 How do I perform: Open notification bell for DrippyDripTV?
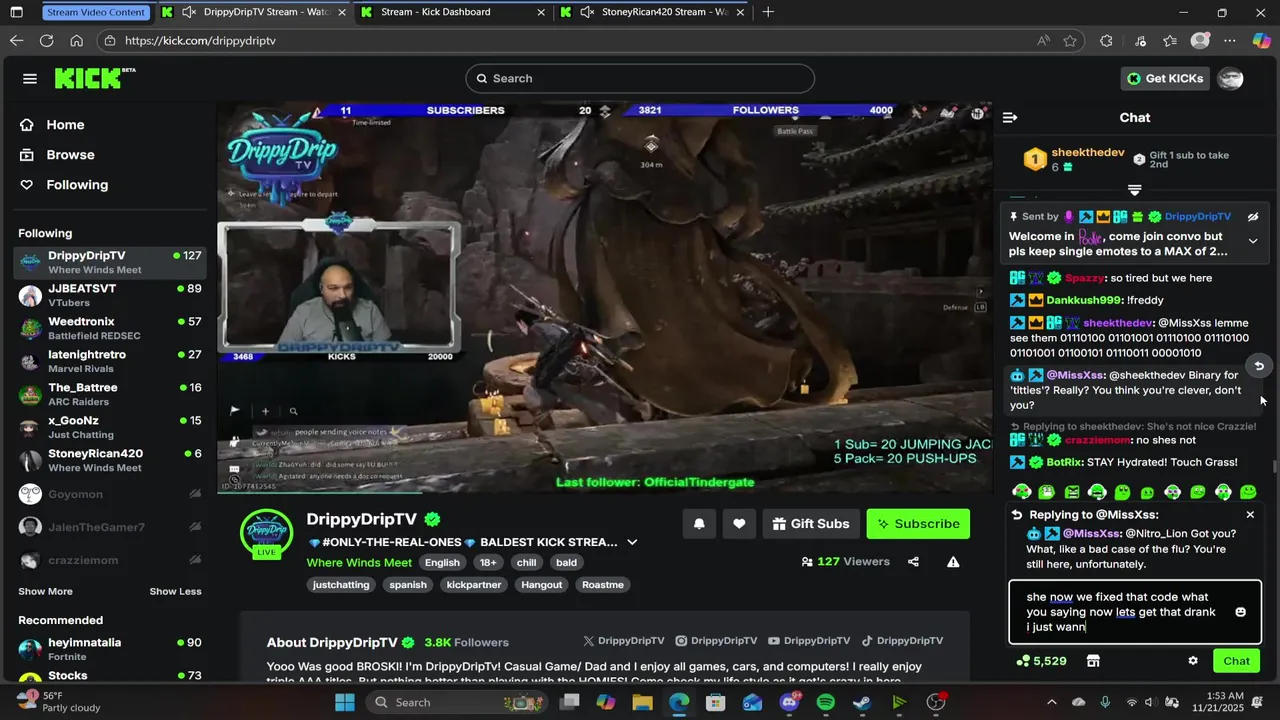(699, 523)
